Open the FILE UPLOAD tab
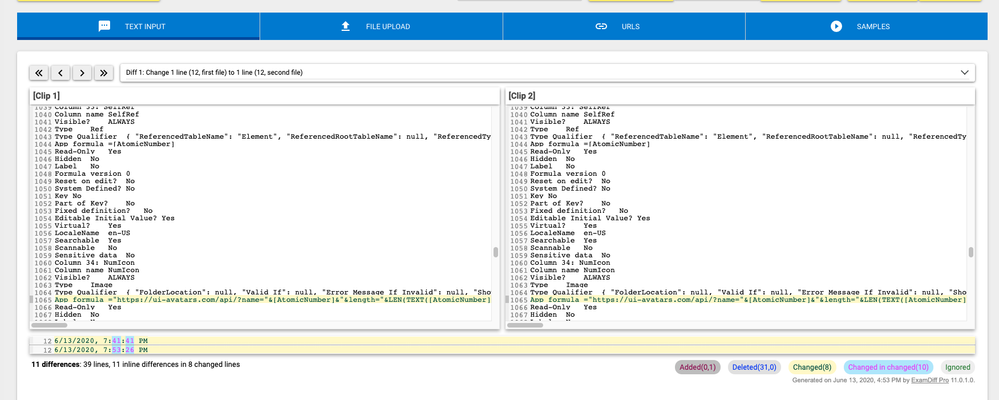The image size is (999, 400). click(381, 26)
